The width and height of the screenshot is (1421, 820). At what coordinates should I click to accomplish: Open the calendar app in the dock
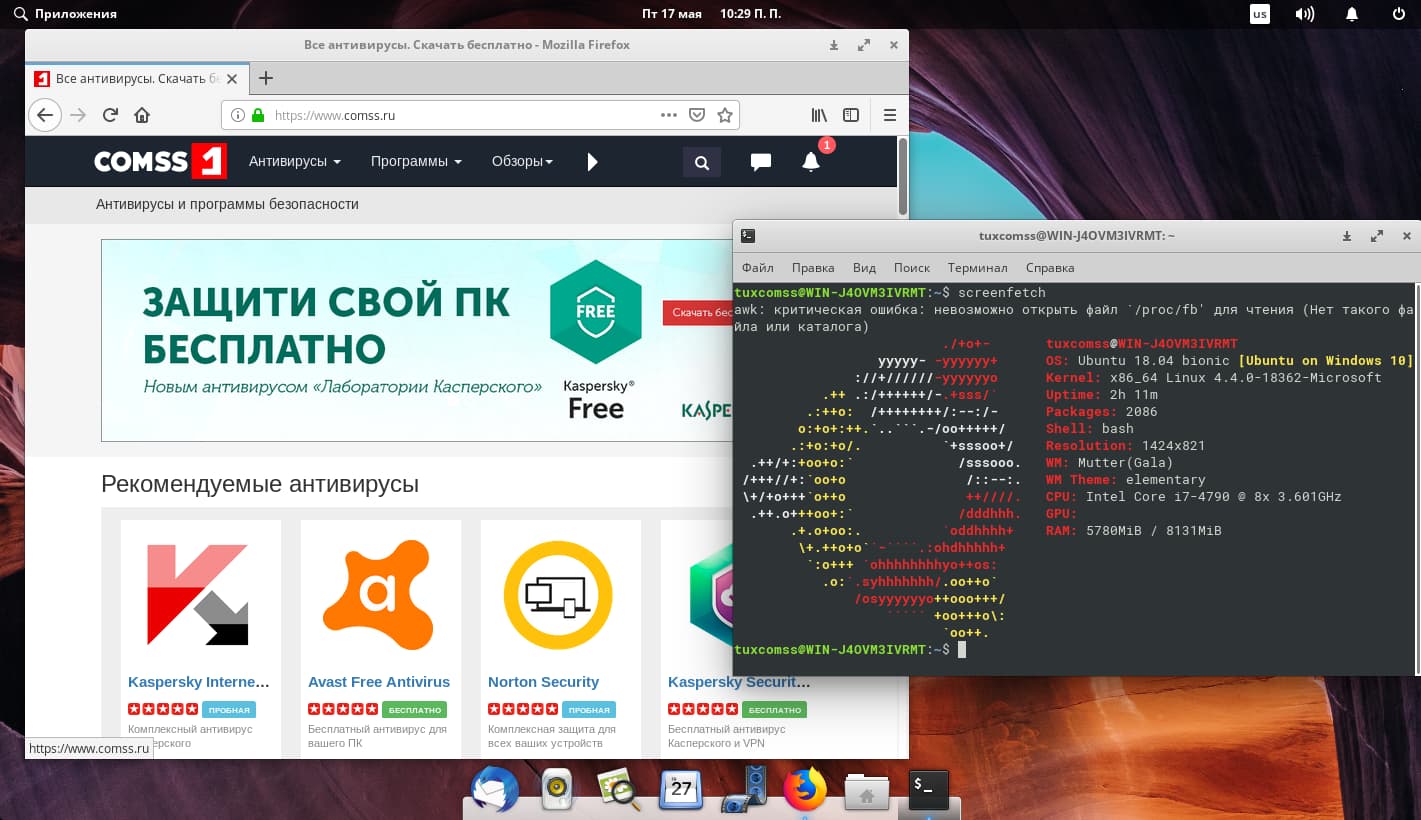(x=681, y=789)
